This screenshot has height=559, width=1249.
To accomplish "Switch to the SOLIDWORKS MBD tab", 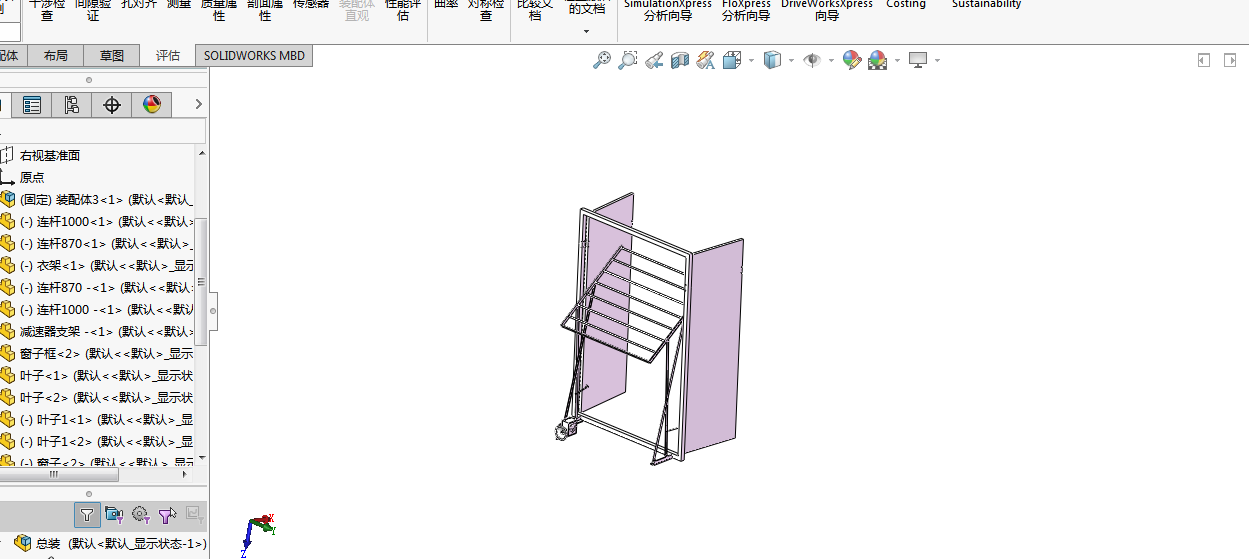I will tap(254, 56).
